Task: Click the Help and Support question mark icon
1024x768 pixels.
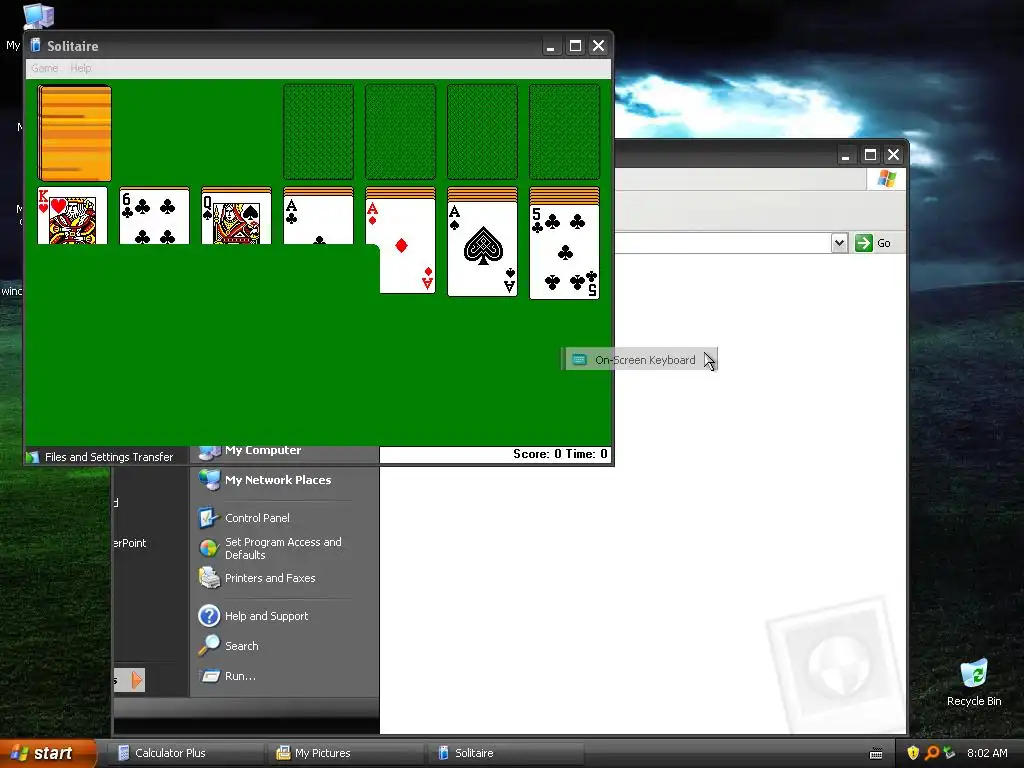Action: (209, 616)
